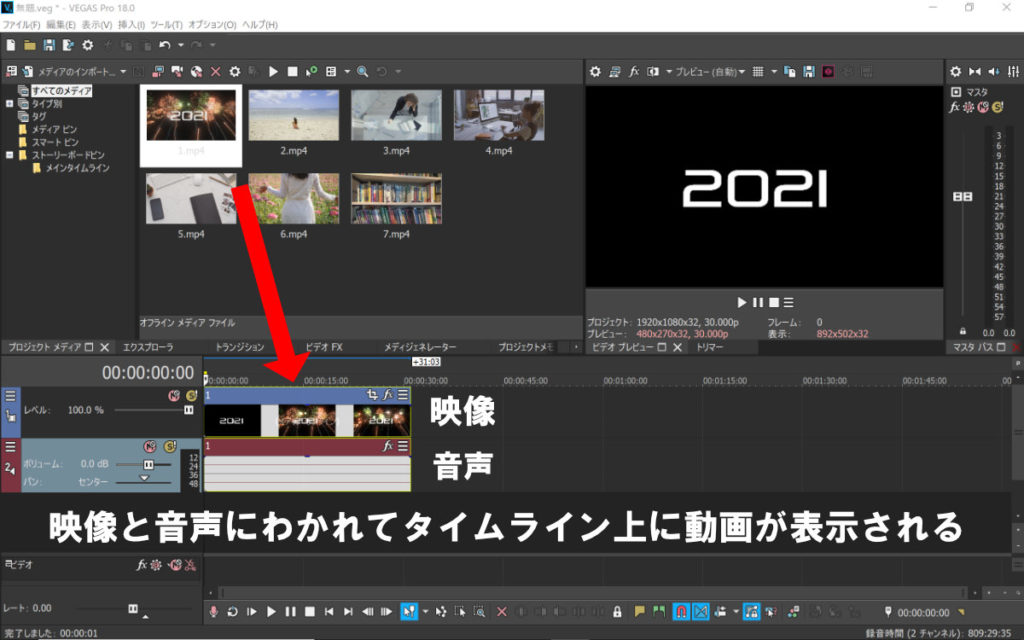Image resolution: width=1024 pixels, height=640 pixels.
Task: Click the Save project icon in main toolbar
Action: click(x=49, y=45)
